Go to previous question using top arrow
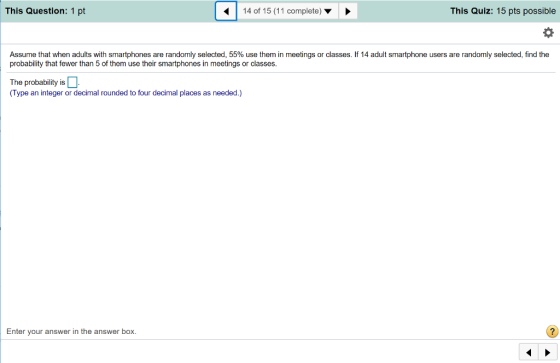The width and height of the screenshot is (560, 363). (226, 11)
